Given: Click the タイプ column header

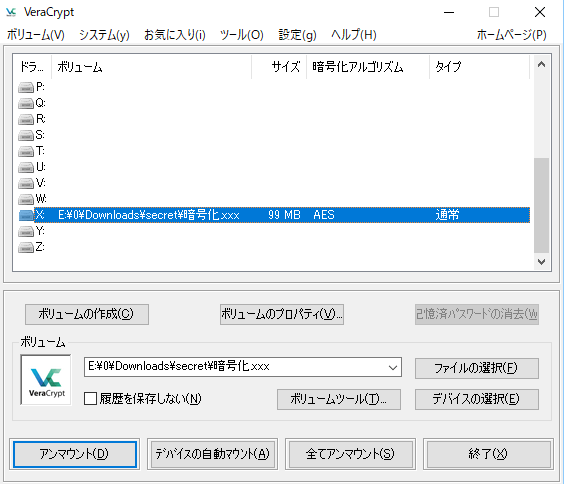Looking at the screenshot, I should pyautogui.click(x=479, y=67).
